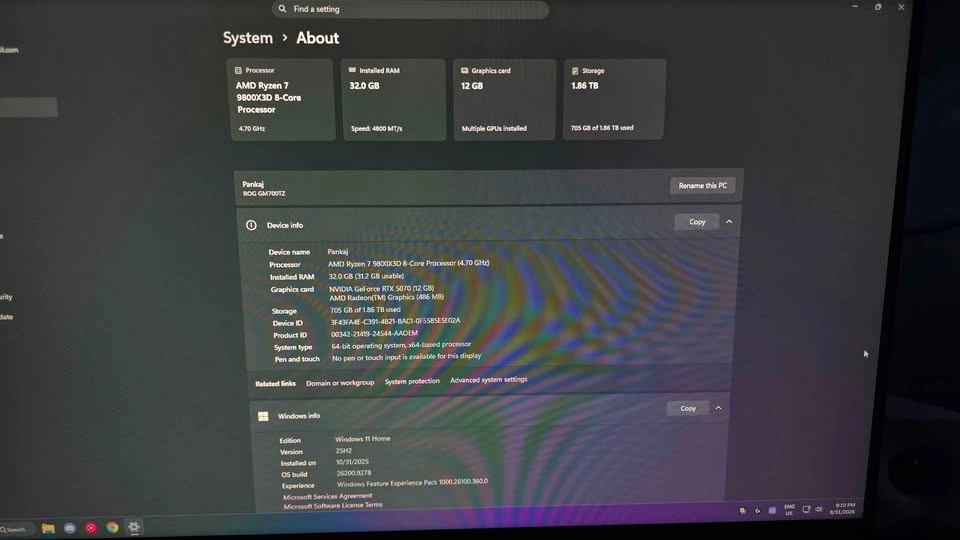Click the Windows Feature Experience Pack text
960x540 pixels.
412,482
